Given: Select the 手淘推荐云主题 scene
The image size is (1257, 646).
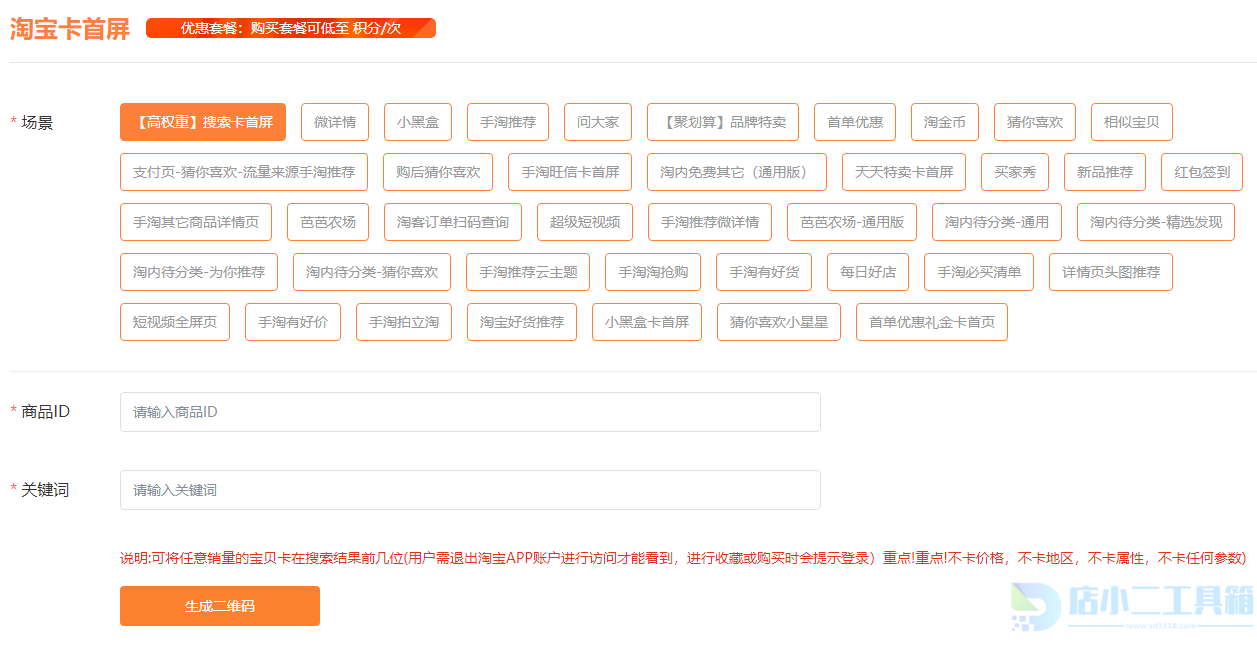Looking at the screenshot, I should (528, 272).
